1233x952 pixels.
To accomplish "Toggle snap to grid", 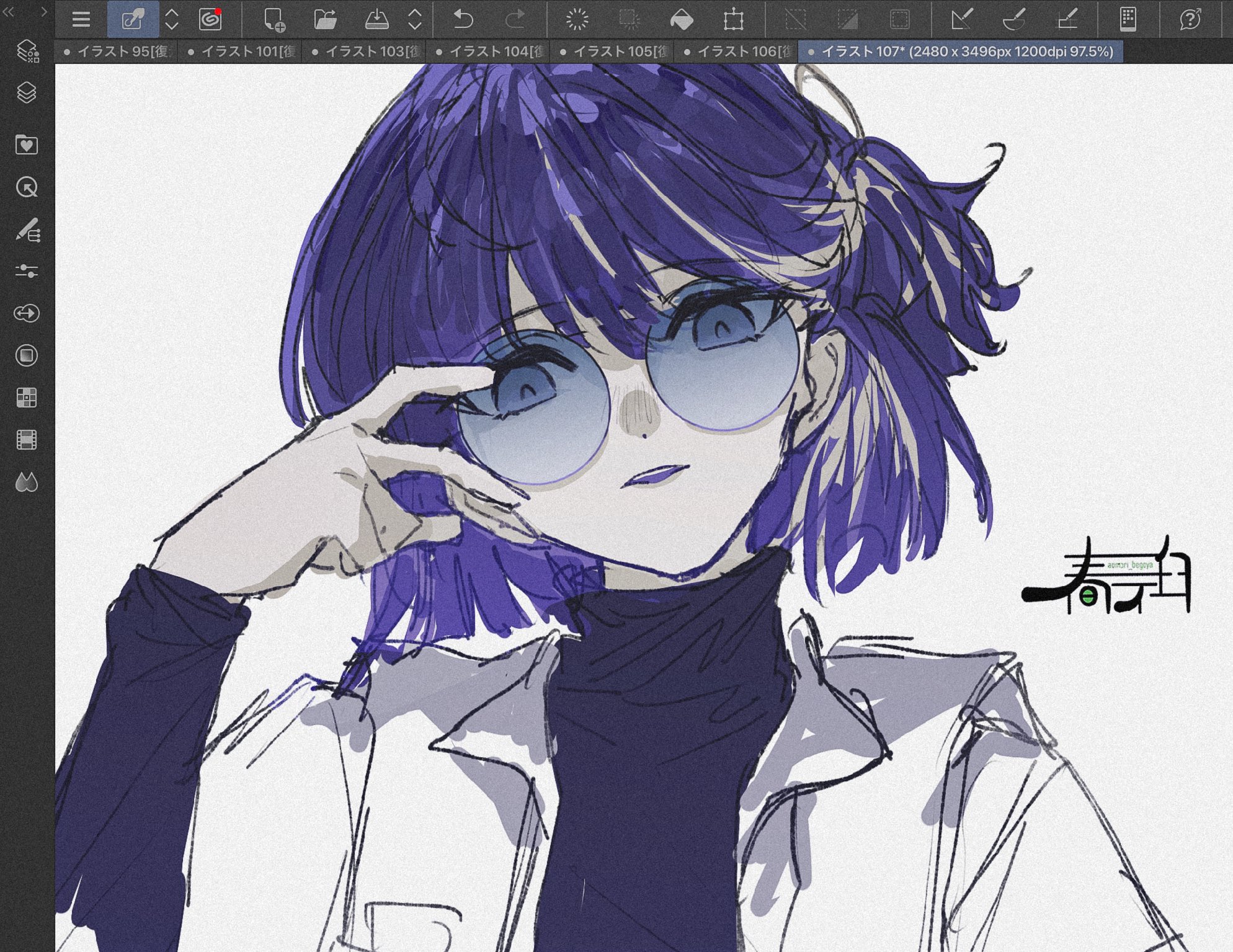I will (x=1066, y=19).
